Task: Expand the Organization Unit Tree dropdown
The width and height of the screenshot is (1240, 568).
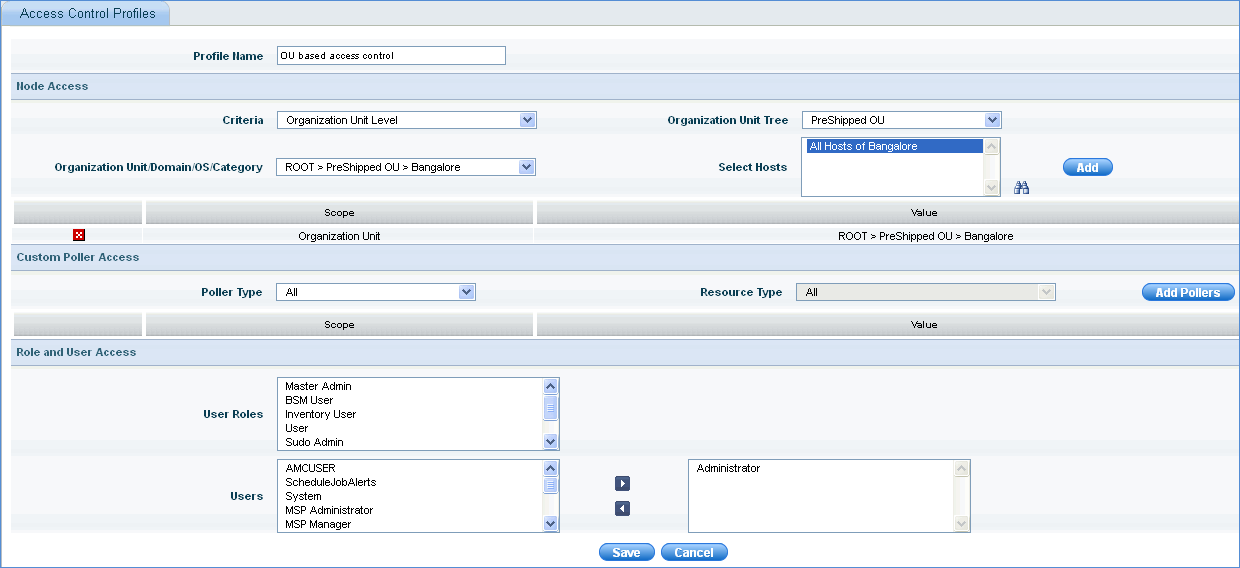Action: (x=901, y=120)
